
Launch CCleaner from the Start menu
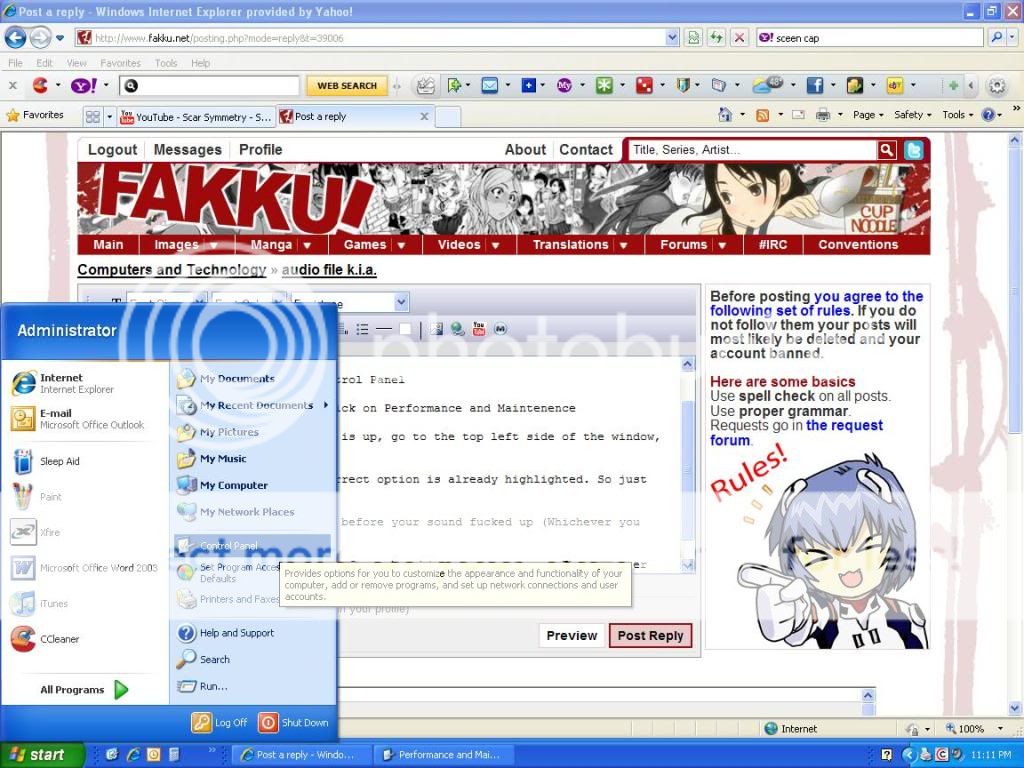coord(60,639)
